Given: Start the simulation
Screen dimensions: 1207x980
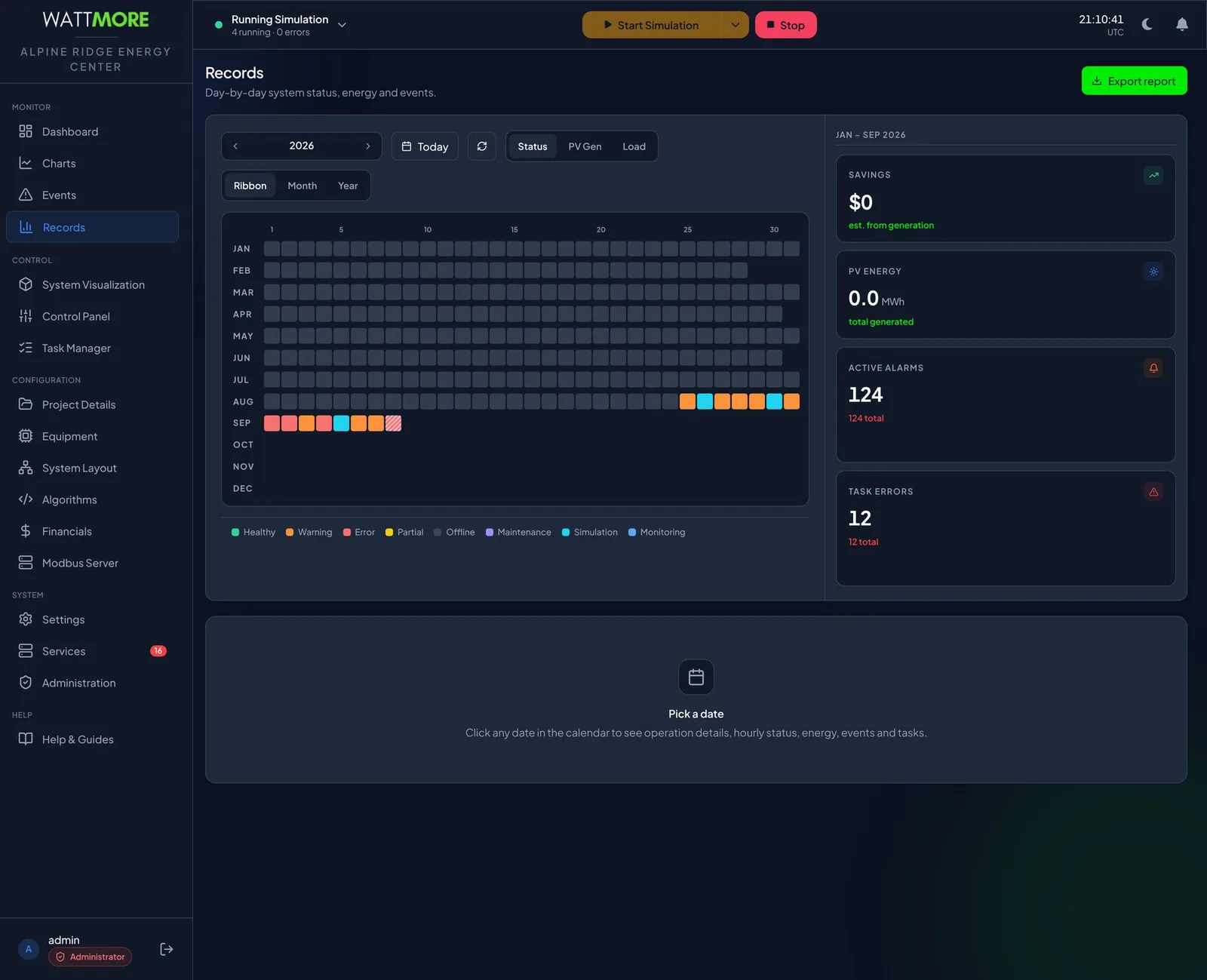Looking at the screenshot, I should (652, 25).
